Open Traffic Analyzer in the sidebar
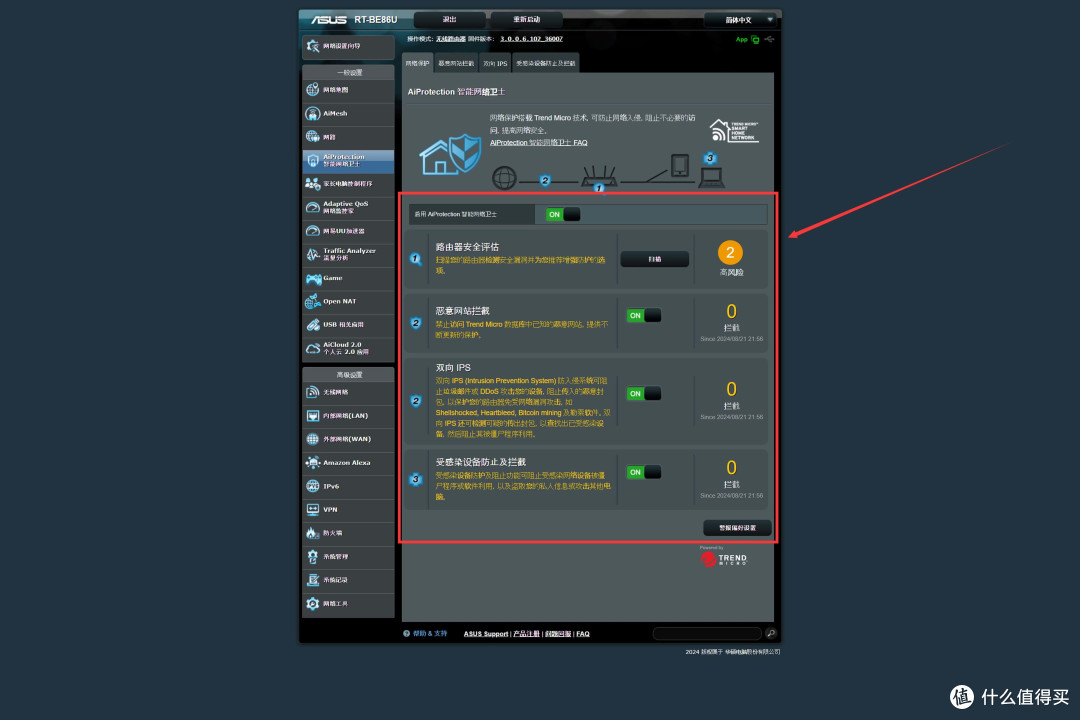Screen dimensions: 1080x720 click(x=348, y=254)
